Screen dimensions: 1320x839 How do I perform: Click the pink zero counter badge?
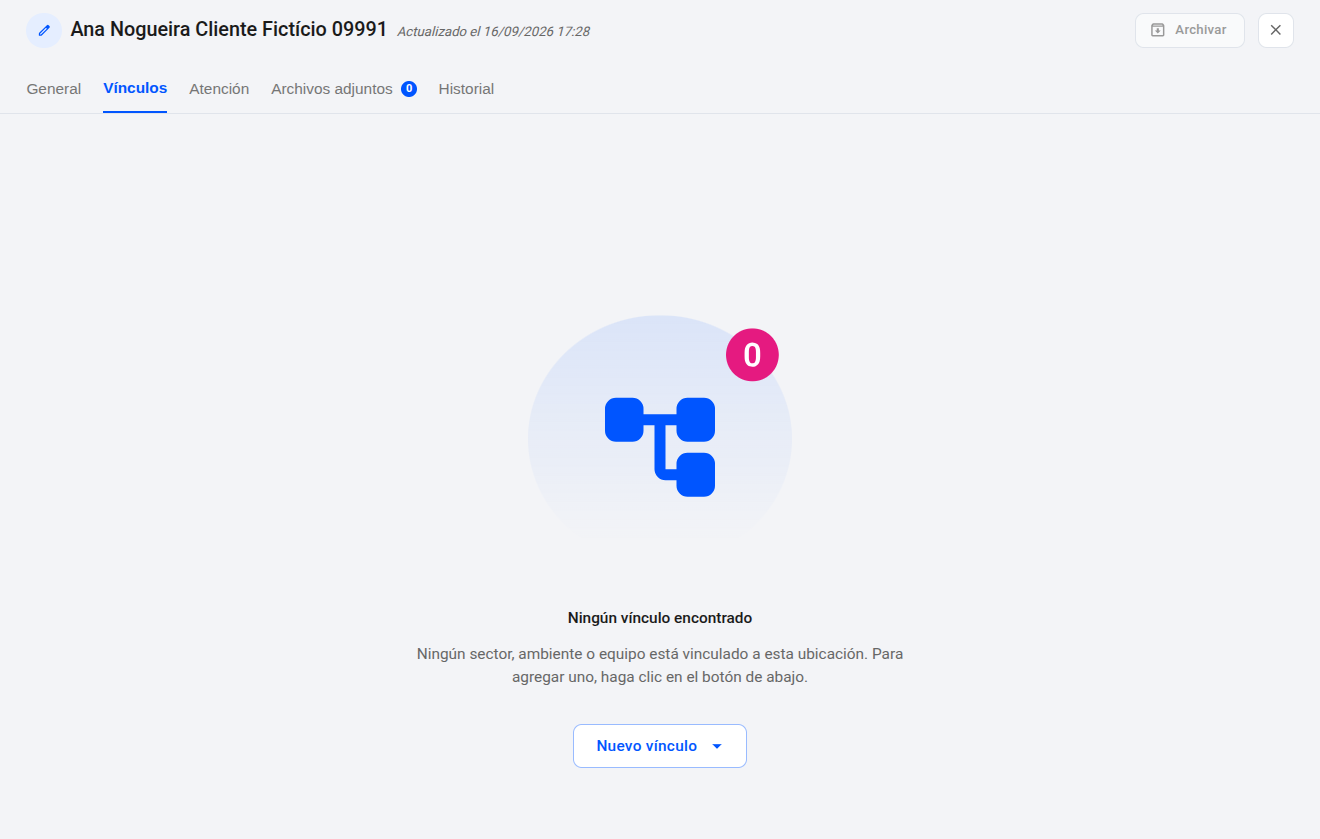coord(752,355)
